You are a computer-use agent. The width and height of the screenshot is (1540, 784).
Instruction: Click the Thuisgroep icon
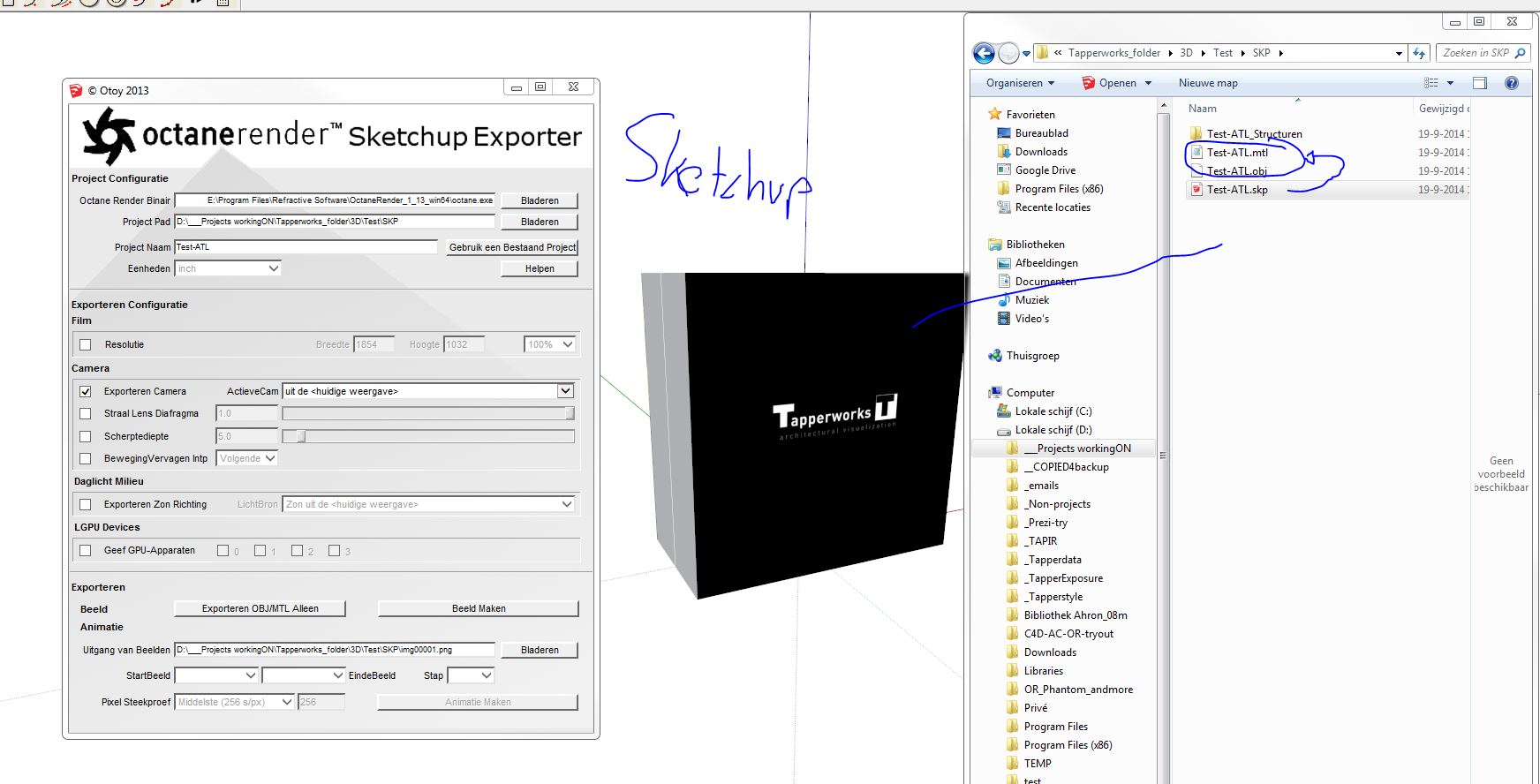click(995, 356)
